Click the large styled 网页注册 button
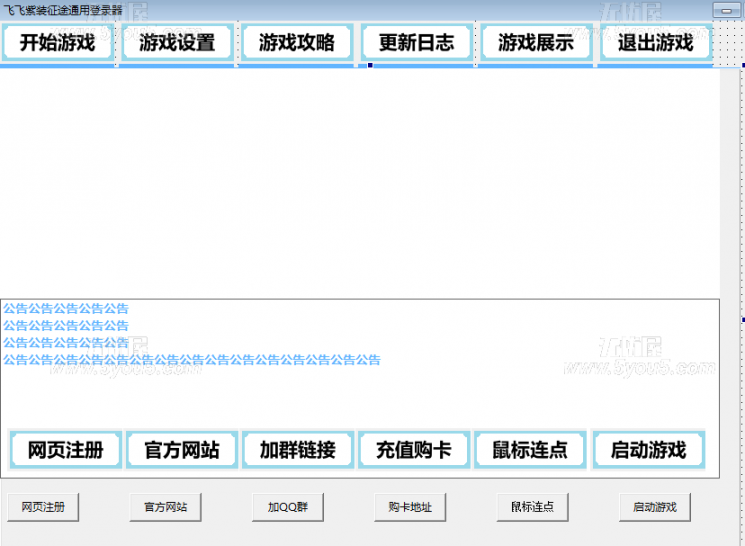Image resolution: width=745 pixels, height=546 pixels. pyautogui.click(x=66, y=450)
